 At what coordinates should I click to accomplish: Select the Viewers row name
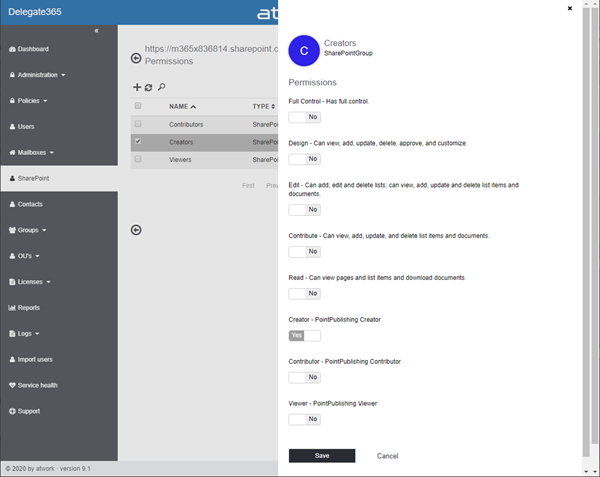pyautogui.click(x=180, y=160)
